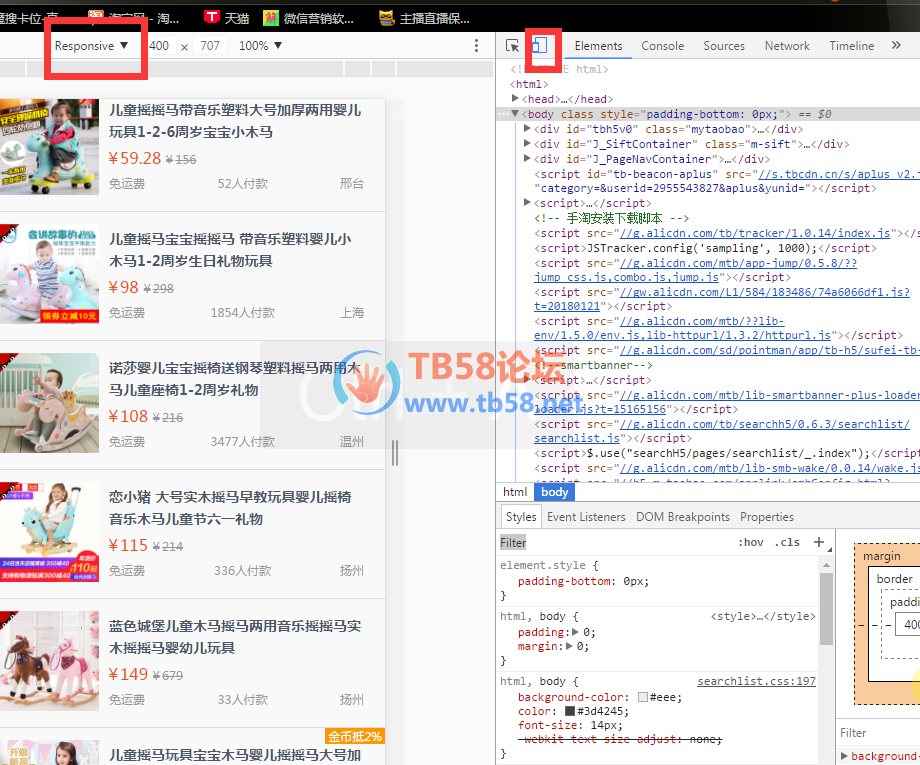The image size is (920, 765).
Task: Expand the J_SiftContainer div node
Action: click(x=527, y=143)
